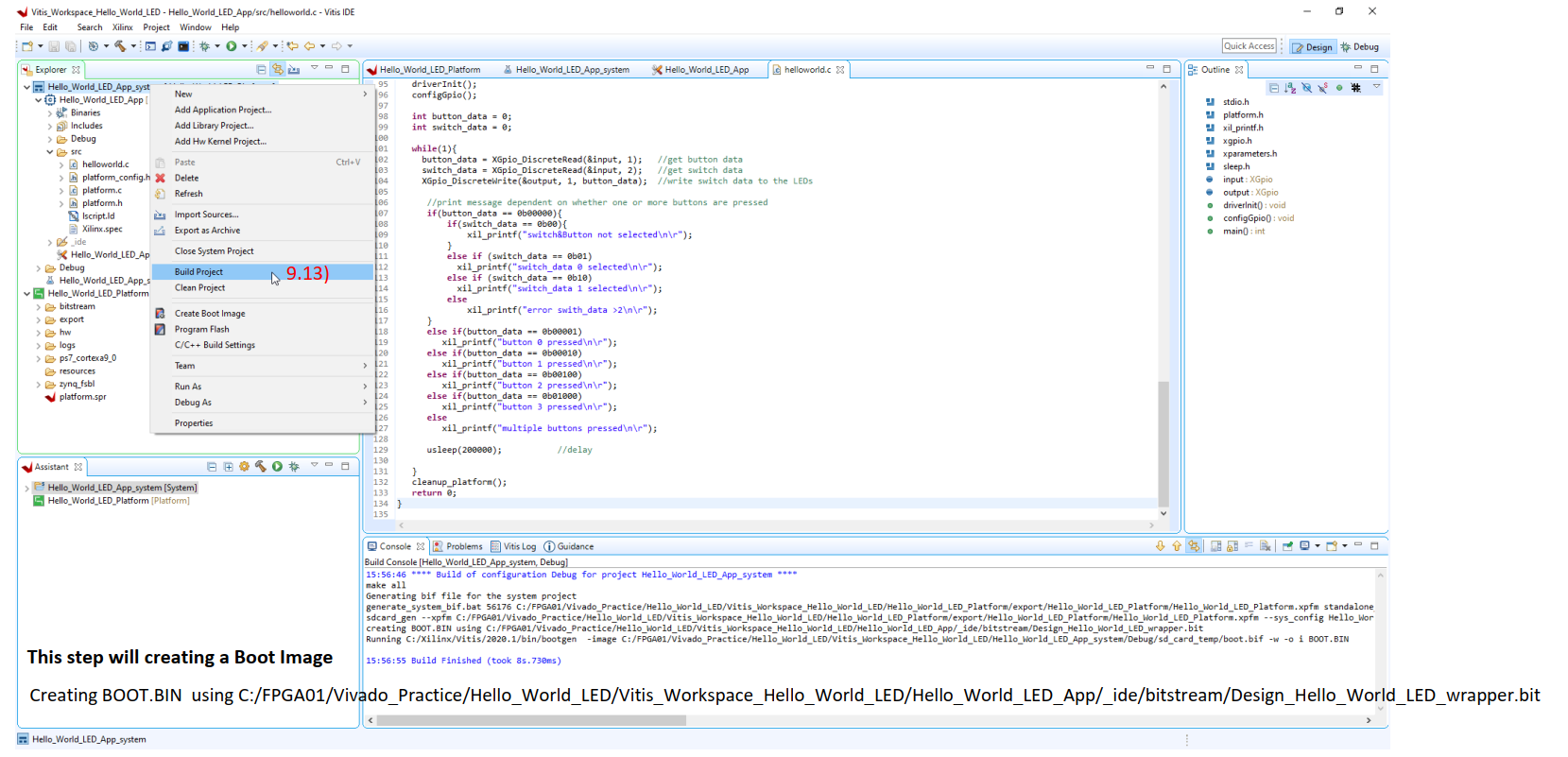Click the hammer Build icon in main toolbar
Screen dimensions: 1568x757
pos(120,46)
